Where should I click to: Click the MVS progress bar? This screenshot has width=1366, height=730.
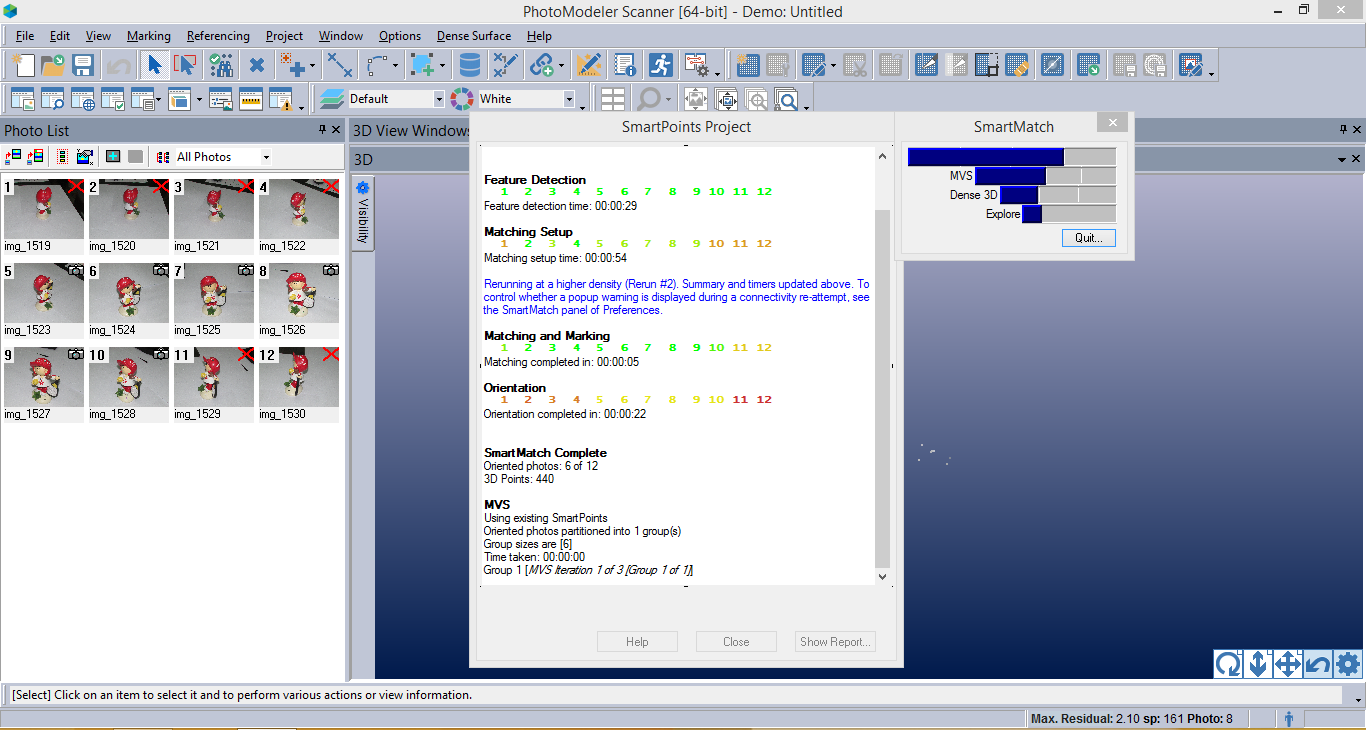click(1045, 176)
